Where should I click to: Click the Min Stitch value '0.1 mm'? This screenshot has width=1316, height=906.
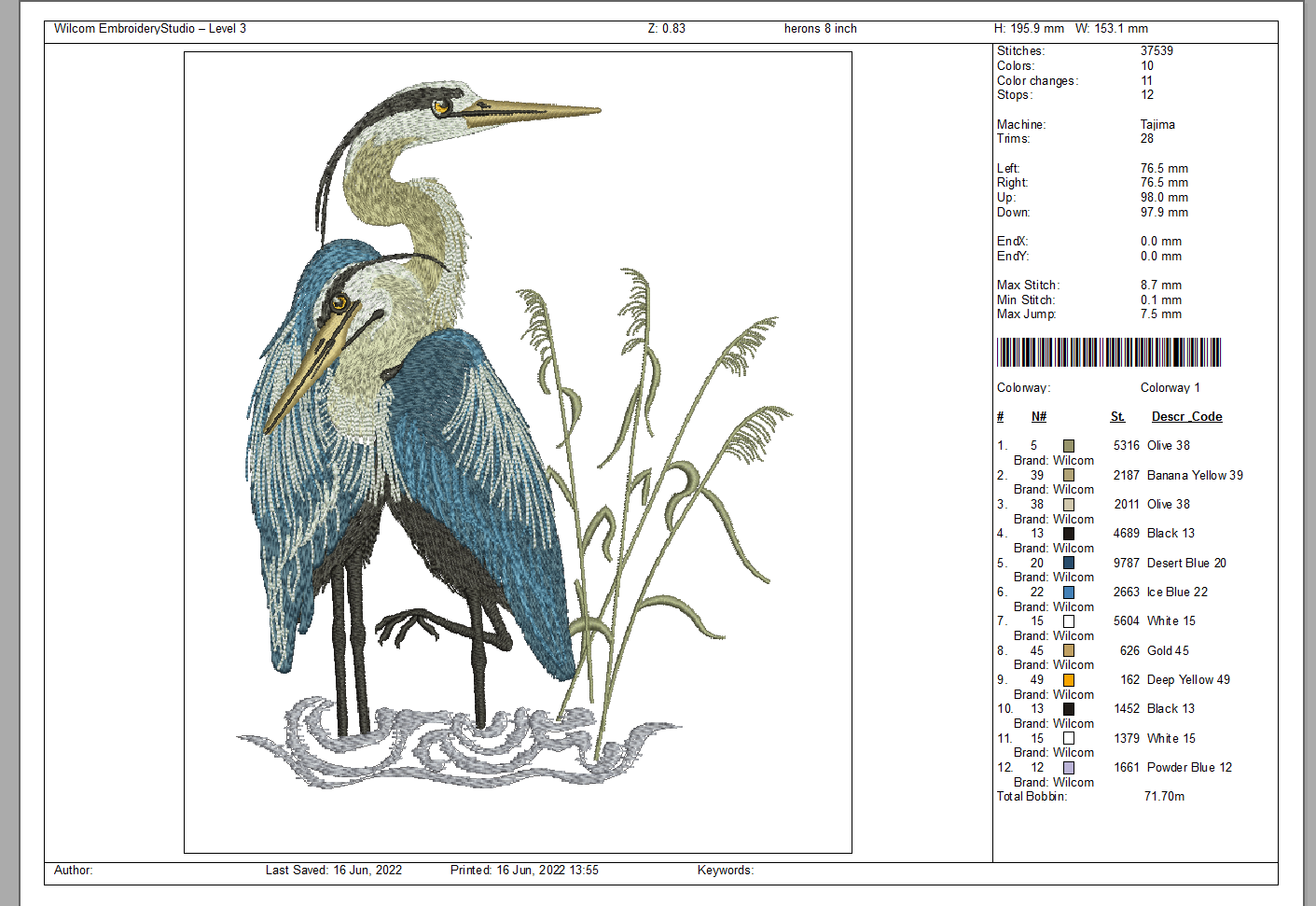tap(1161, 300)
